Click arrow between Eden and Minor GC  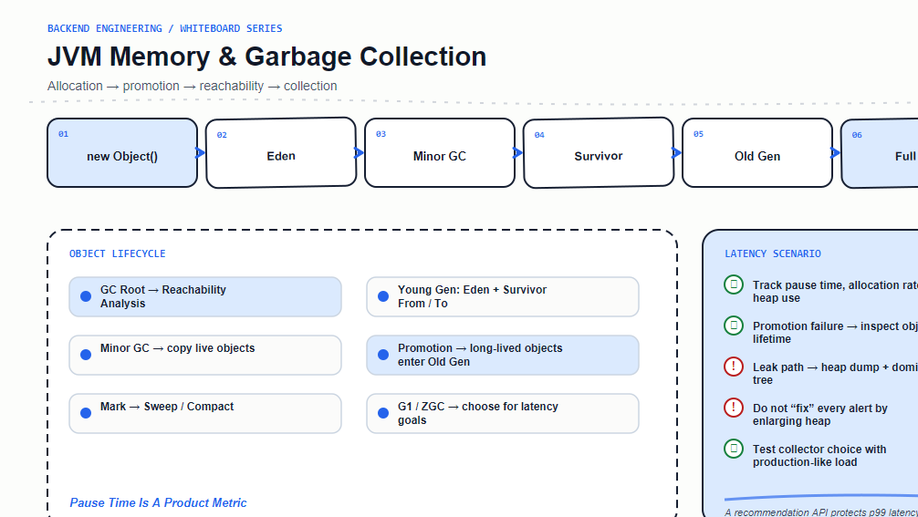pyautogui.click(x=359, y=153)
